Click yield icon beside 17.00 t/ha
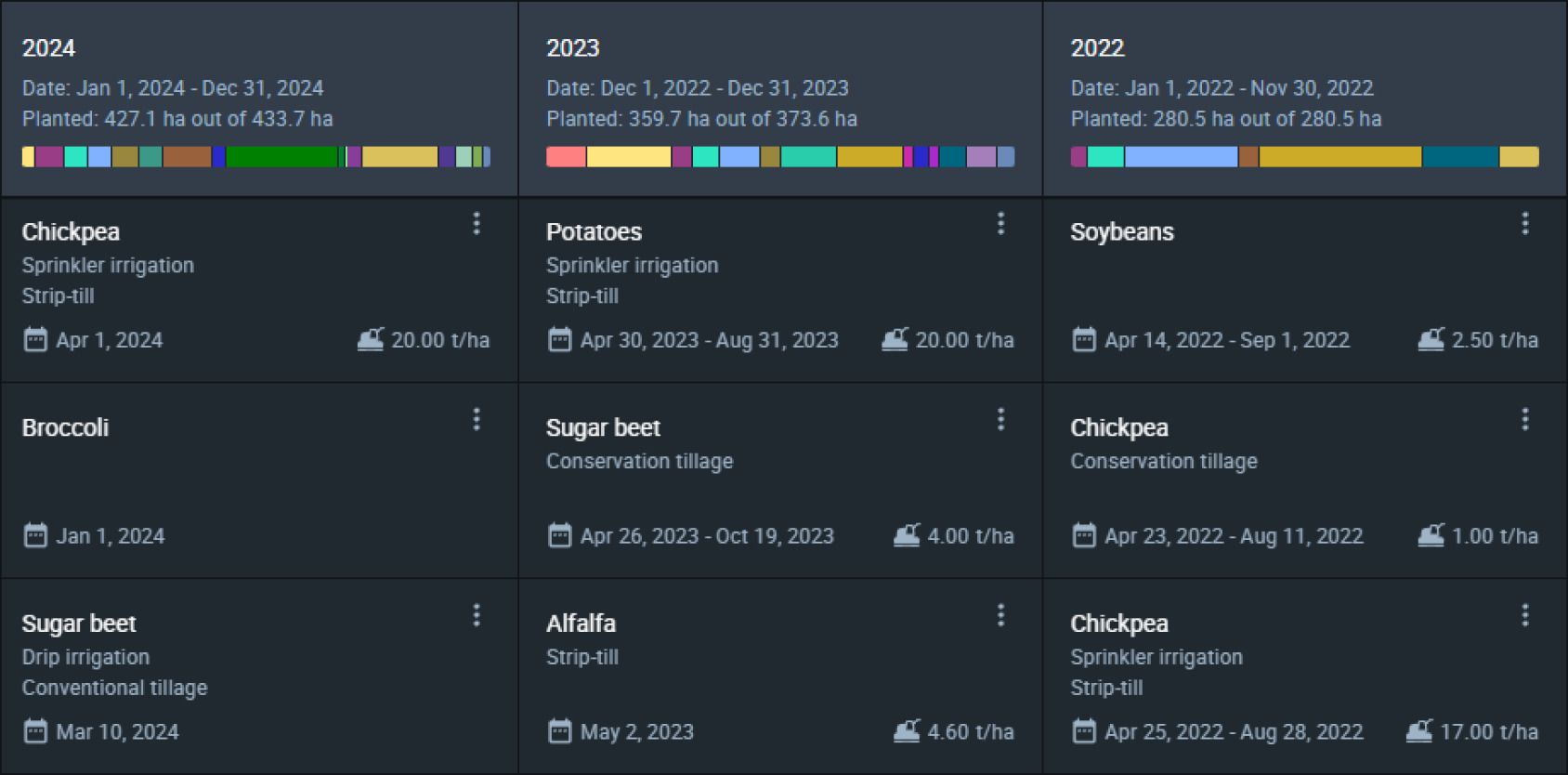This screenshot has width=1568, height=775. click(1418, 732)
